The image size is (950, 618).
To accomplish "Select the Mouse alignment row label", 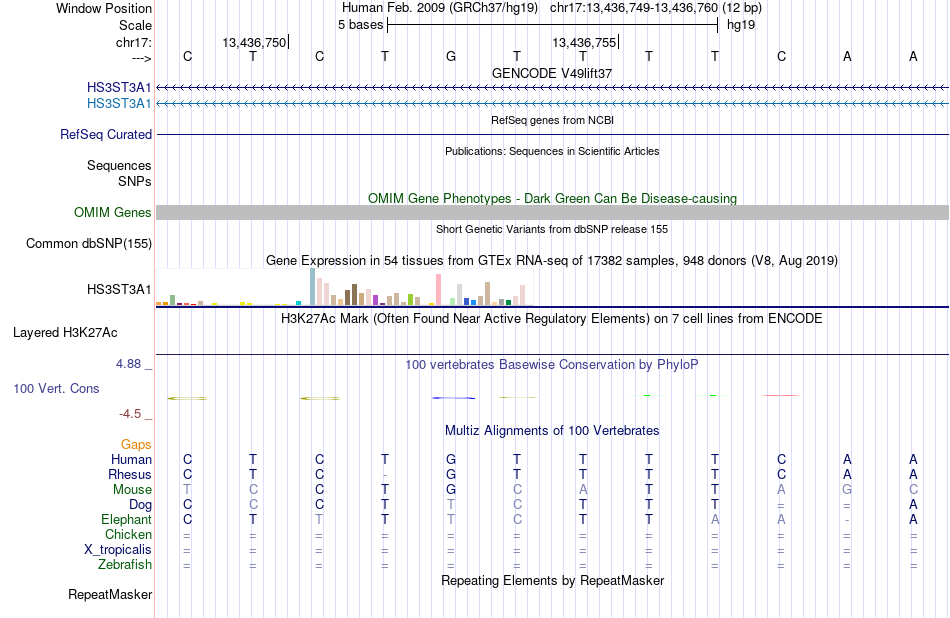I will [132, 490].
